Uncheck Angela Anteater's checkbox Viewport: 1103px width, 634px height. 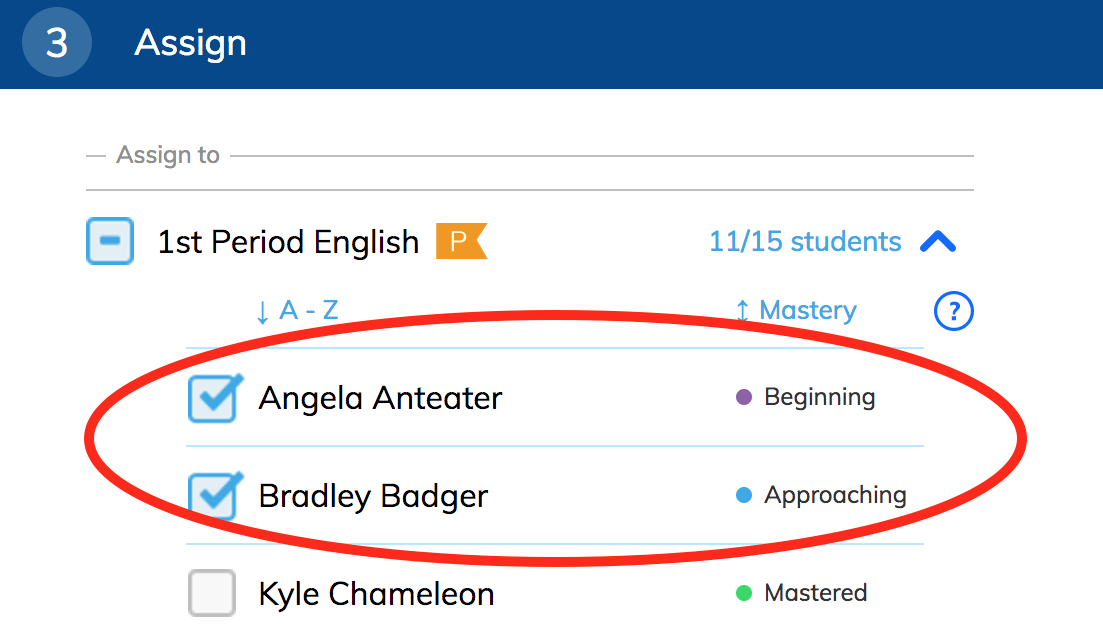pyautogui.click(x=213, y=398)
